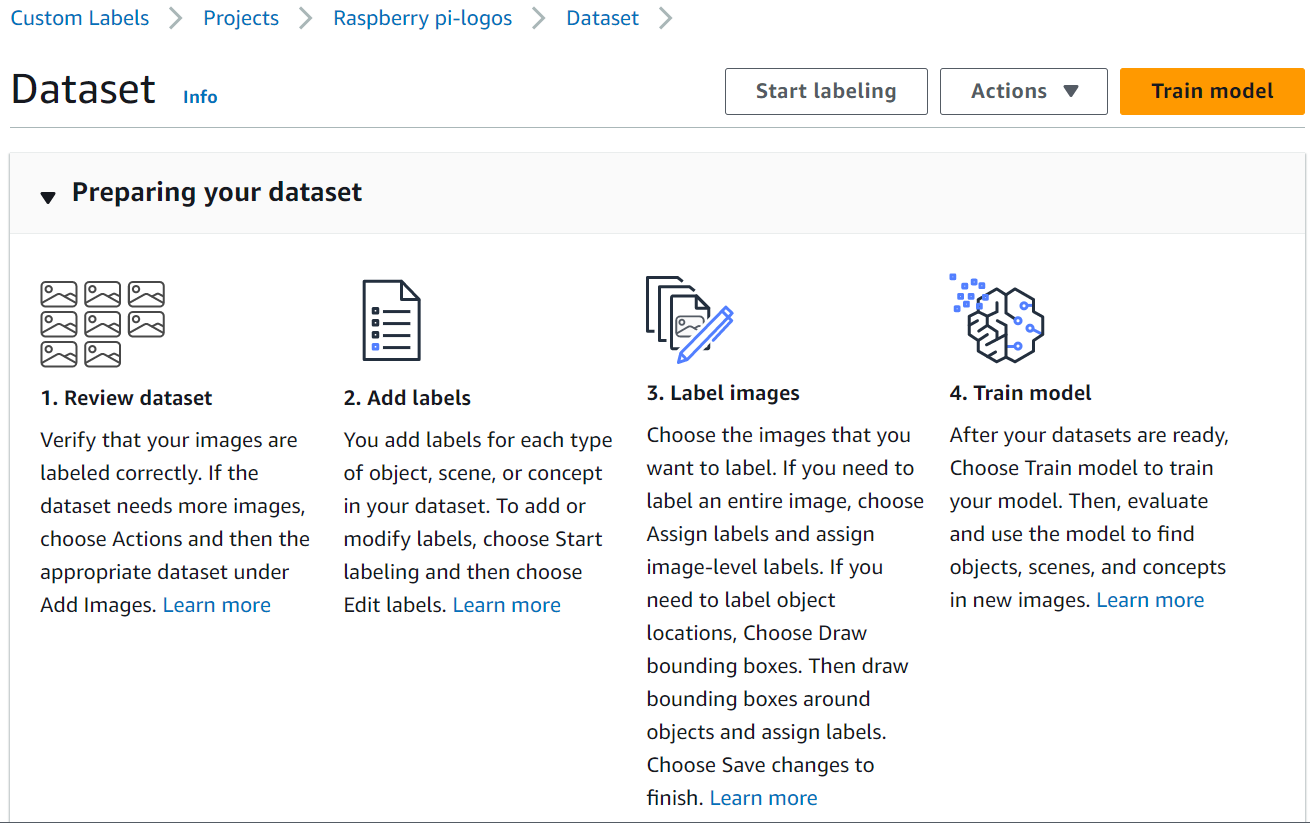Click the Dataset breadcrumb link
The image size is (1310, 823).
click(x=602, y=18)
